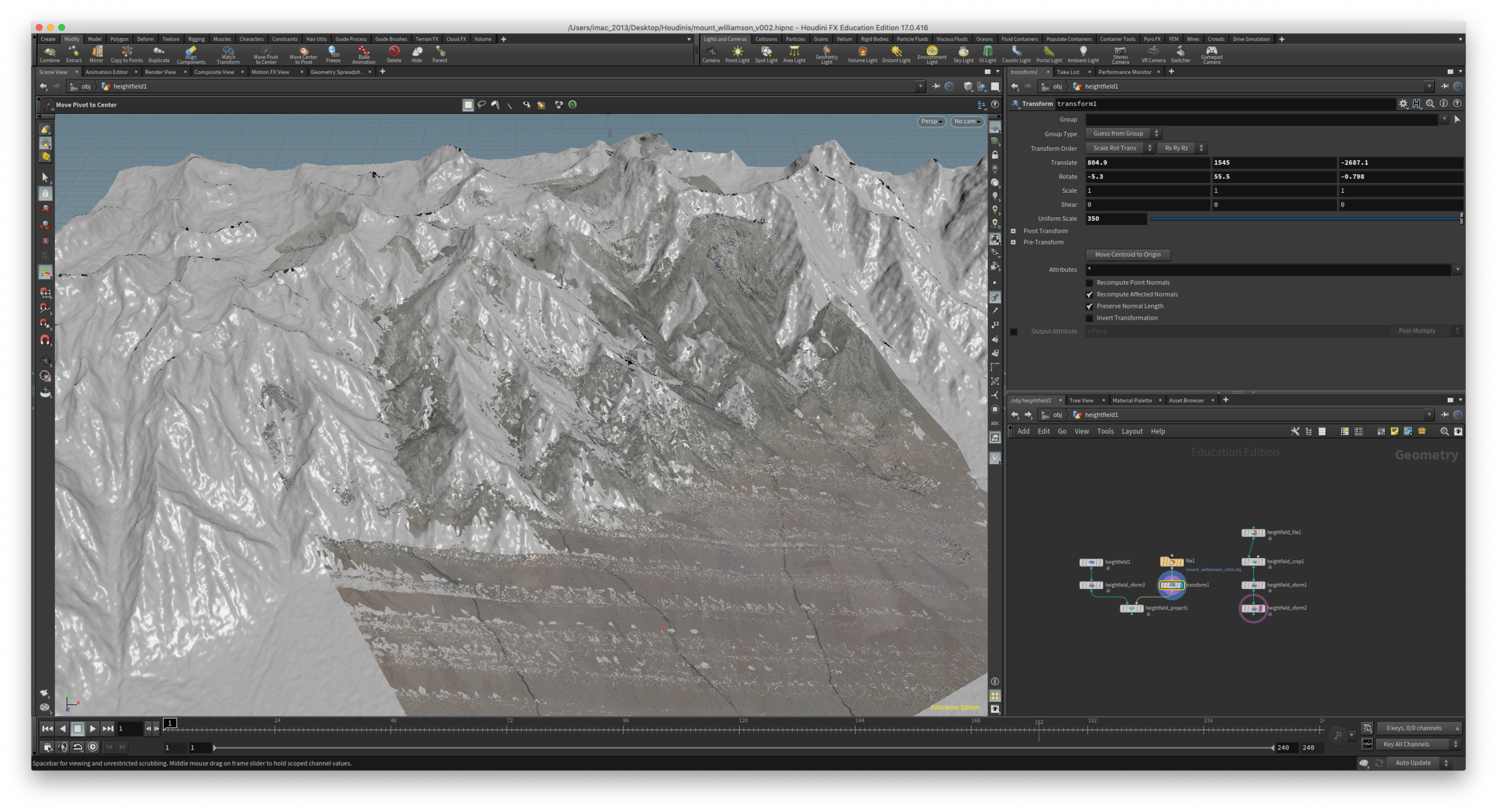Open the Key All Channels dropdown
Screen dimensions: 1497x812
pos(1419,744)
